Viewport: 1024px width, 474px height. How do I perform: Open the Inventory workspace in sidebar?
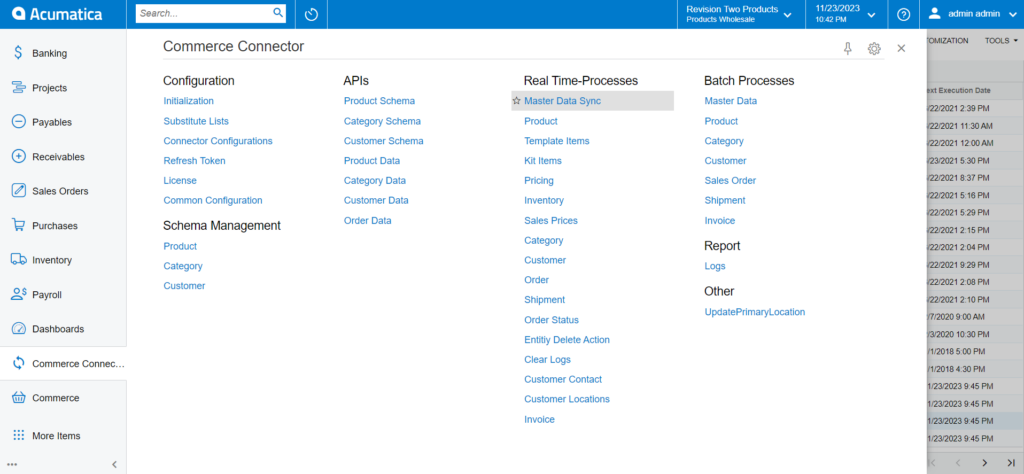click(52, 260)
